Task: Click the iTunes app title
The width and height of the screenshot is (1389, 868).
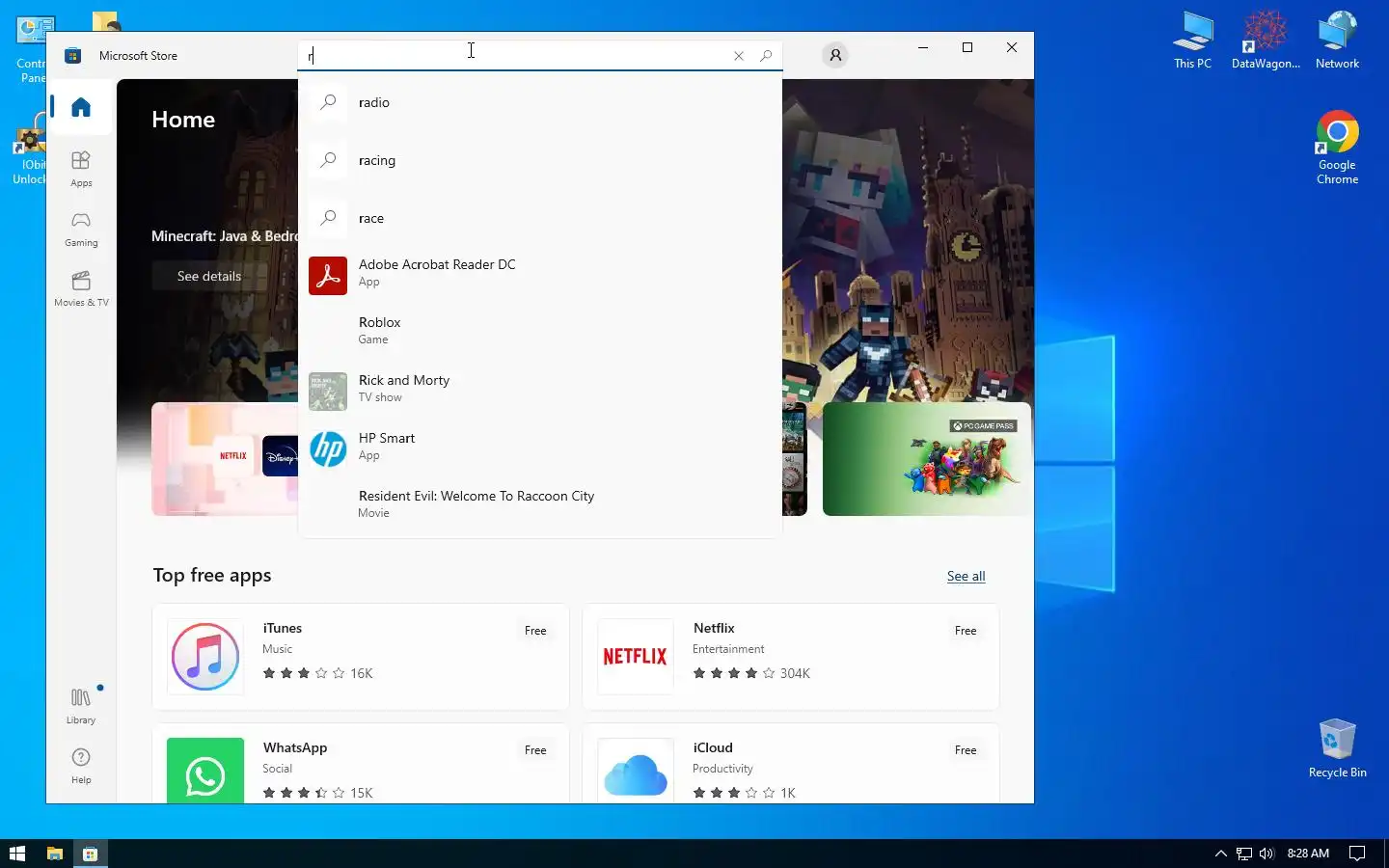Action: point(283,628)
